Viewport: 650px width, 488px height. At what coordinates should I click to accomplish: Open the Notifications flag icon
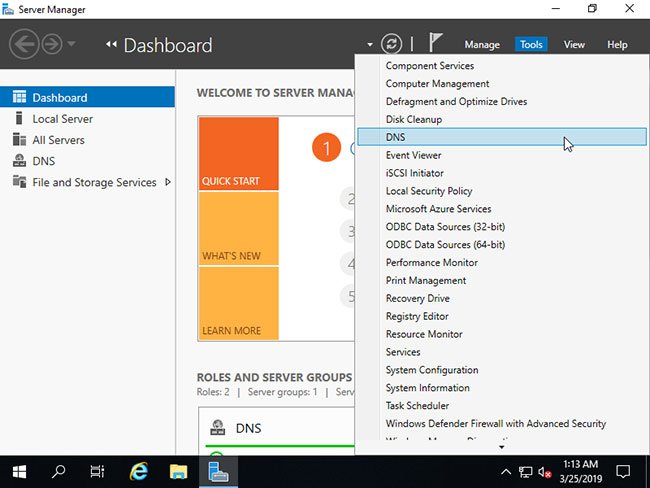(x=435, y=42)
